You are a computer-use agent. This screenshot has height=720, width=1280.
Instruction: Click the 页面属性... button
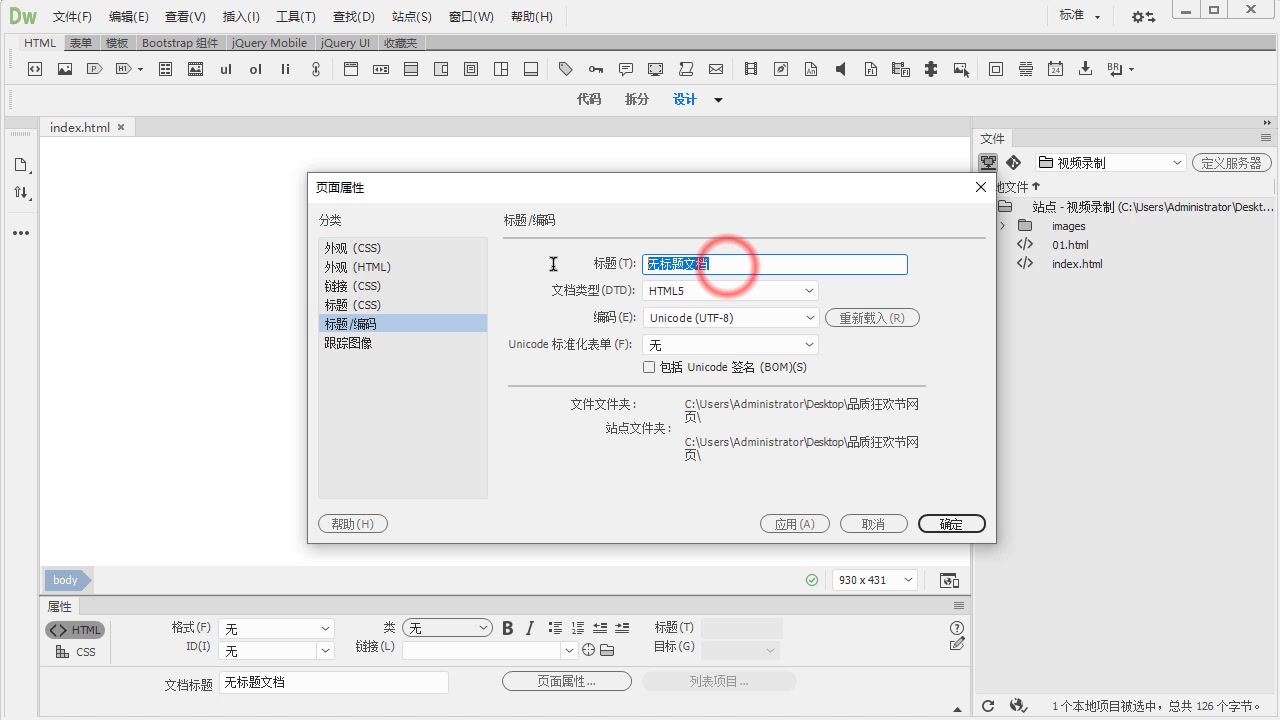pyautogui.click(x=567, y=681)
